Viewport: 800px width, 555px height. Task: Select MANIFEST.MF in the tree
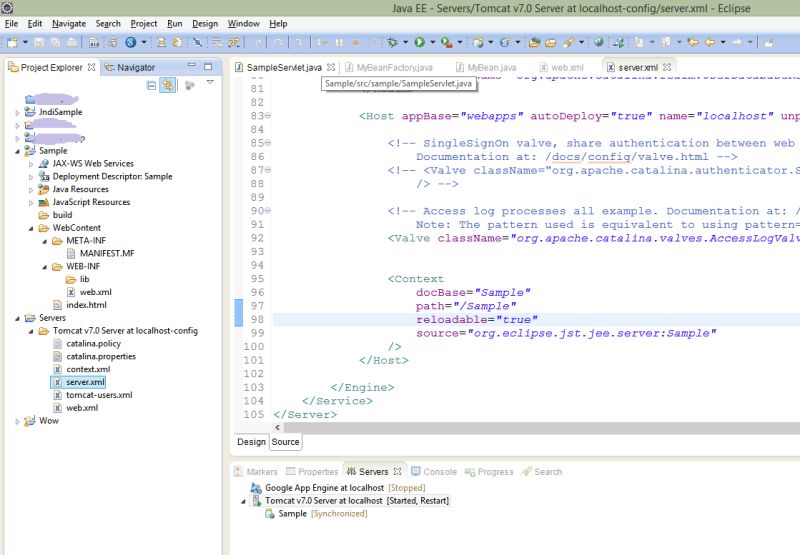(107, 254)
